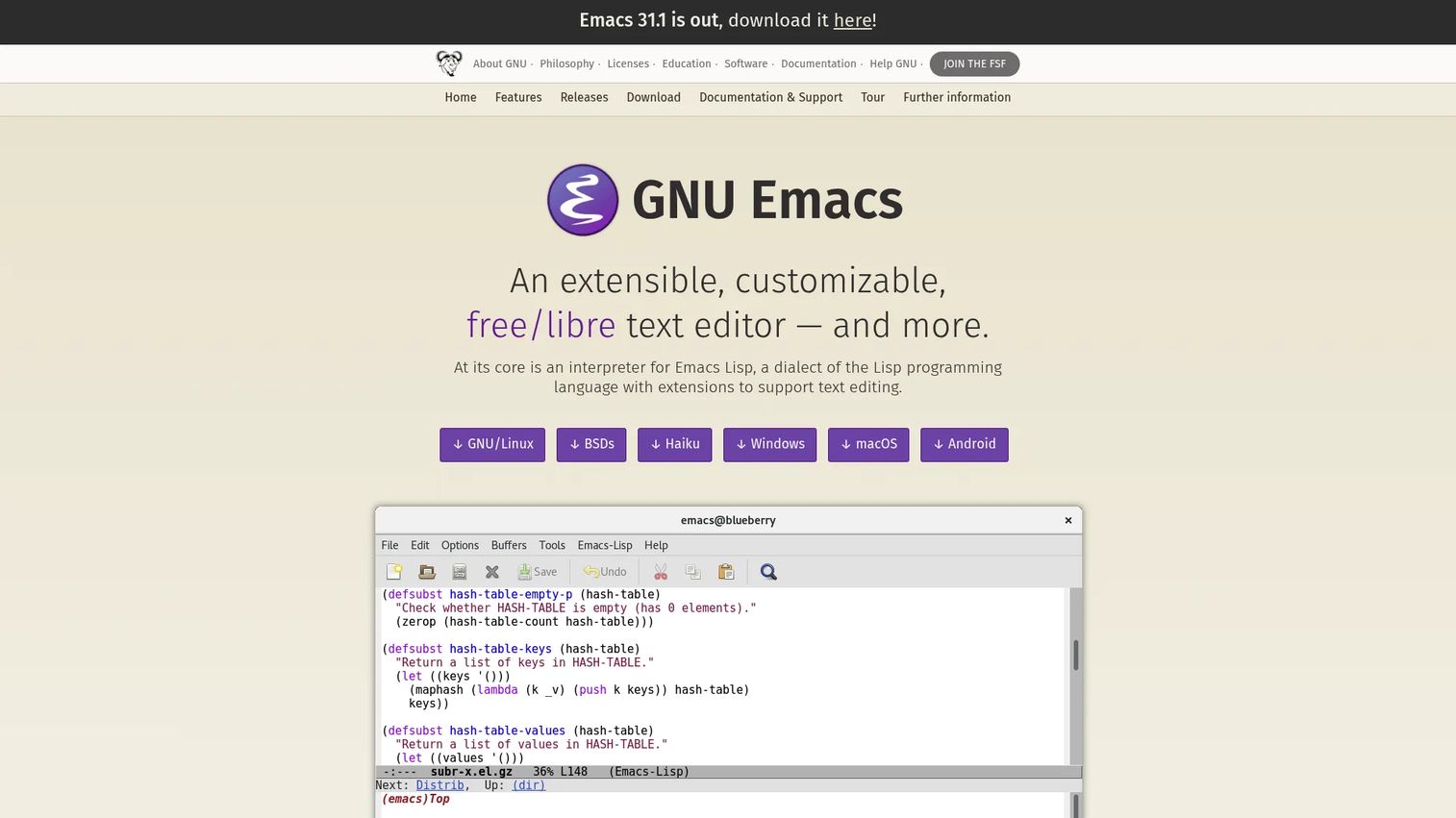Download Emacs for Haiku
The image size is (1456, 818).
pos(675,444)
